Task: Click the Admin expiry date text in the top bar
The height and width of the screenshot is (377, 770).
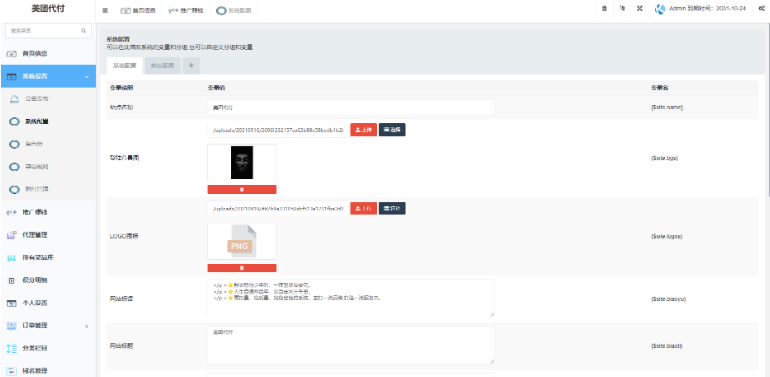Action: [x=707, y=9]
